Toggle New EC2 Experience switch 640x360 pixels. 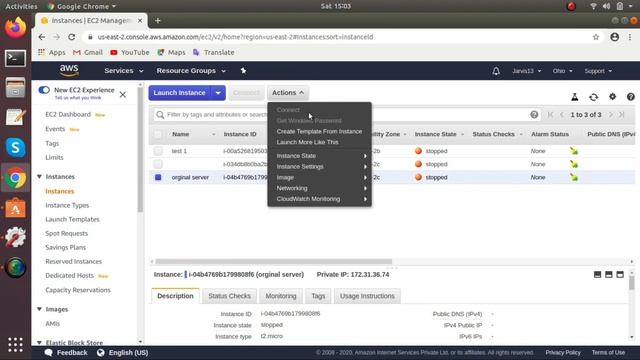tap(44, 90)
